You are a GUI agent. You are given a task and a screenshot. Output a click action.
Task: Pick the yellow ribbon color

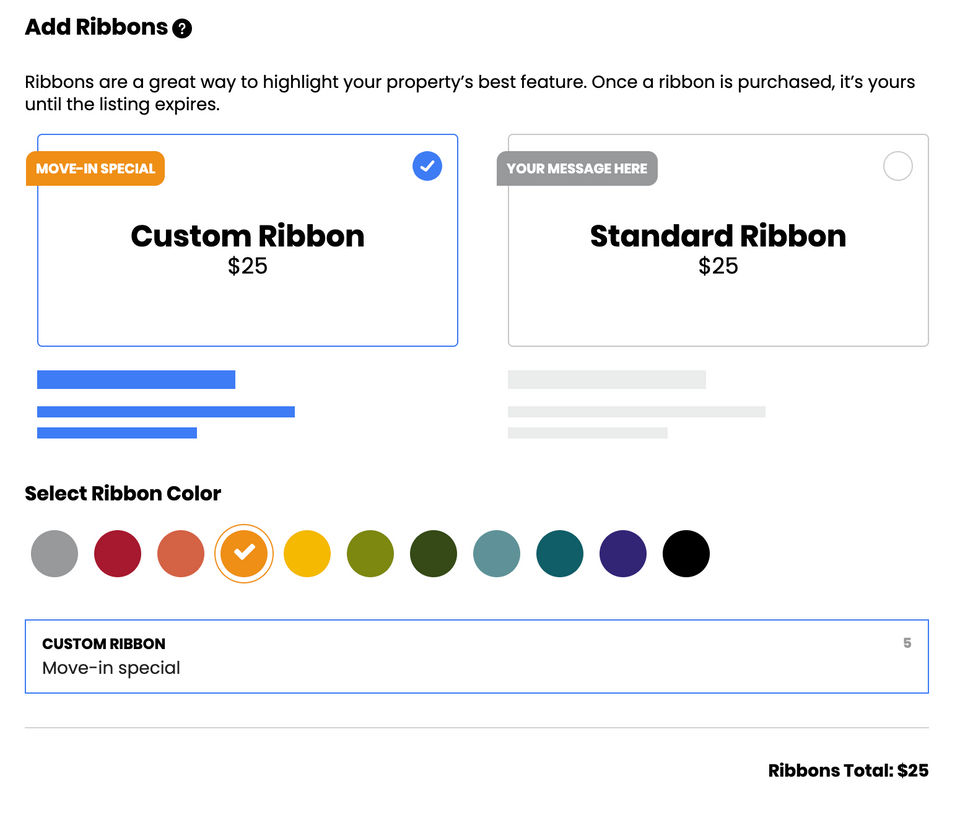point(307,554)
